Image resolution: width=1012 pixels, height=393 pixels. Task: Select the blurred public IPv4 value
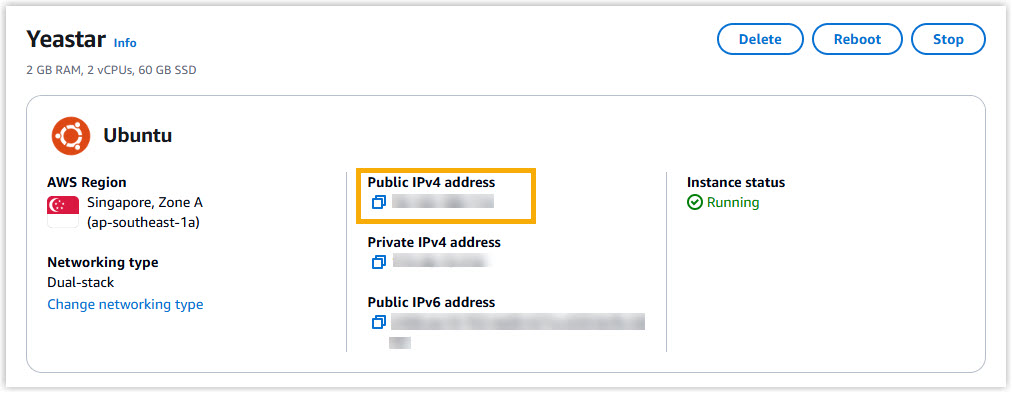coord(443,202)
